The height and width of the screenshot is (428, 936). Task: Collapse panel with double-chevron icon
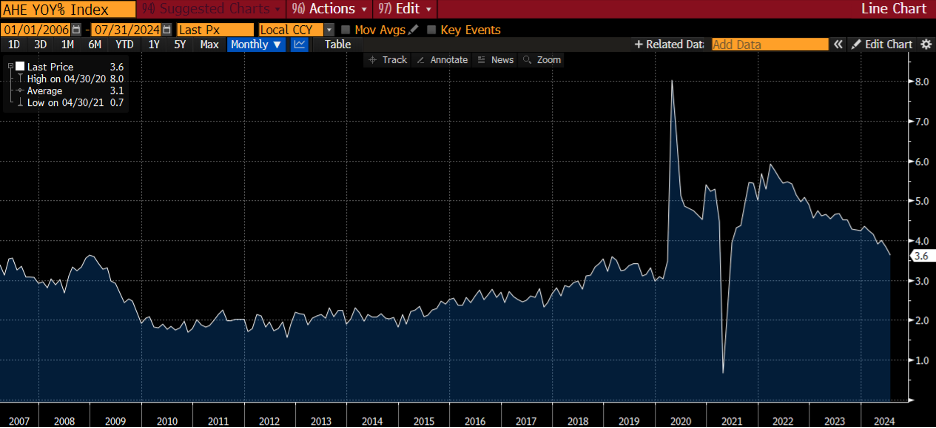pos(840,45)
